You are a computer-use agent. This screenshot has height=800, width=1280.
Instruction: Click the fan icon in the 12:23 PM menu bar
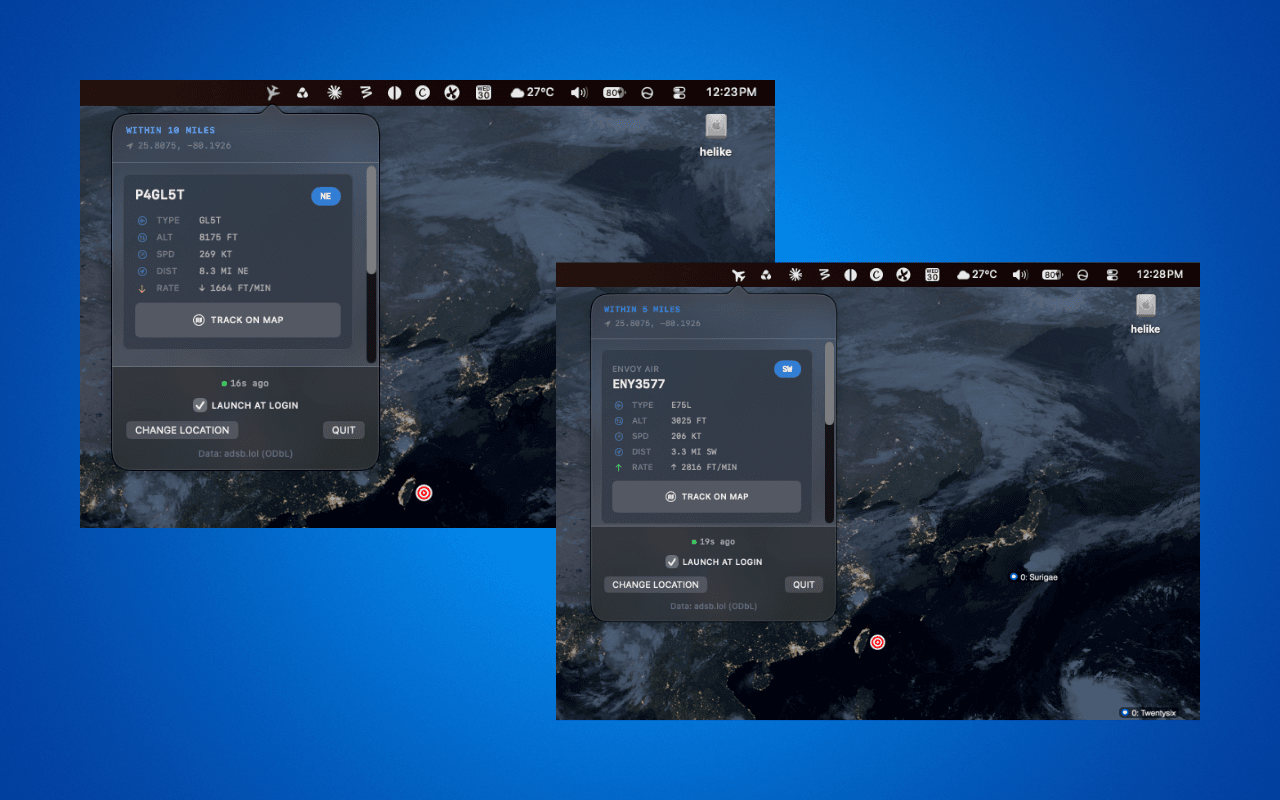point(452,92)
